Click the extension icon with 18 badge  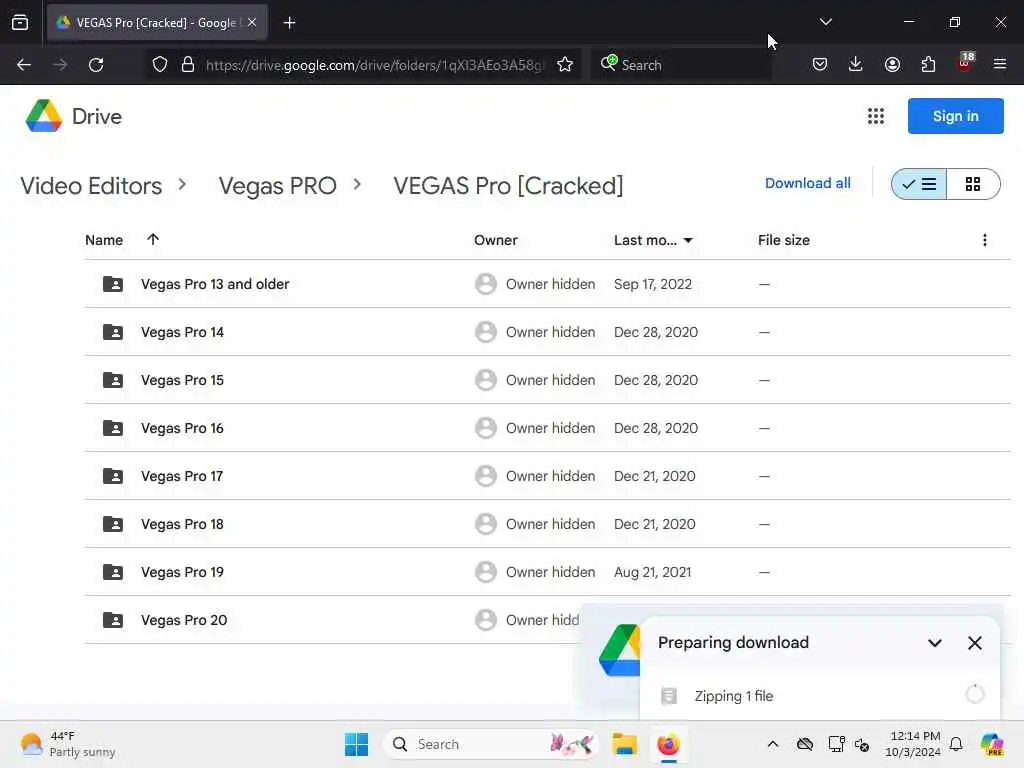965,63
